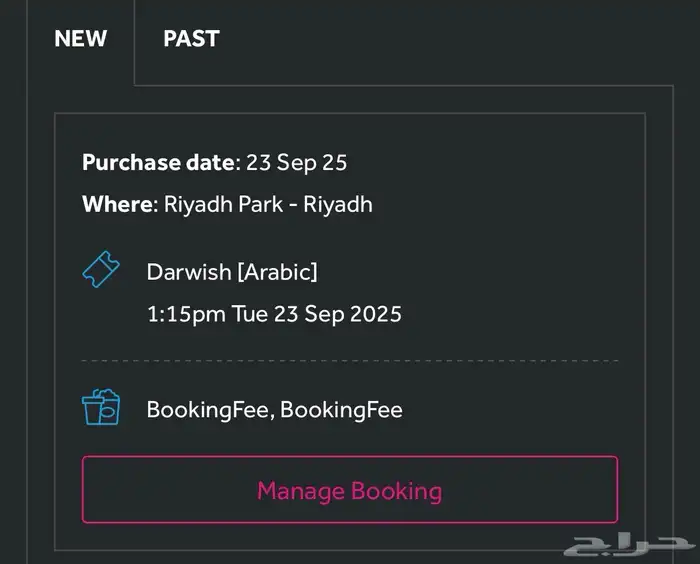The height and width of the screenshot is (564, 700).
Task: Switch to the NEW bookings tab
Action: click(80, 39)
